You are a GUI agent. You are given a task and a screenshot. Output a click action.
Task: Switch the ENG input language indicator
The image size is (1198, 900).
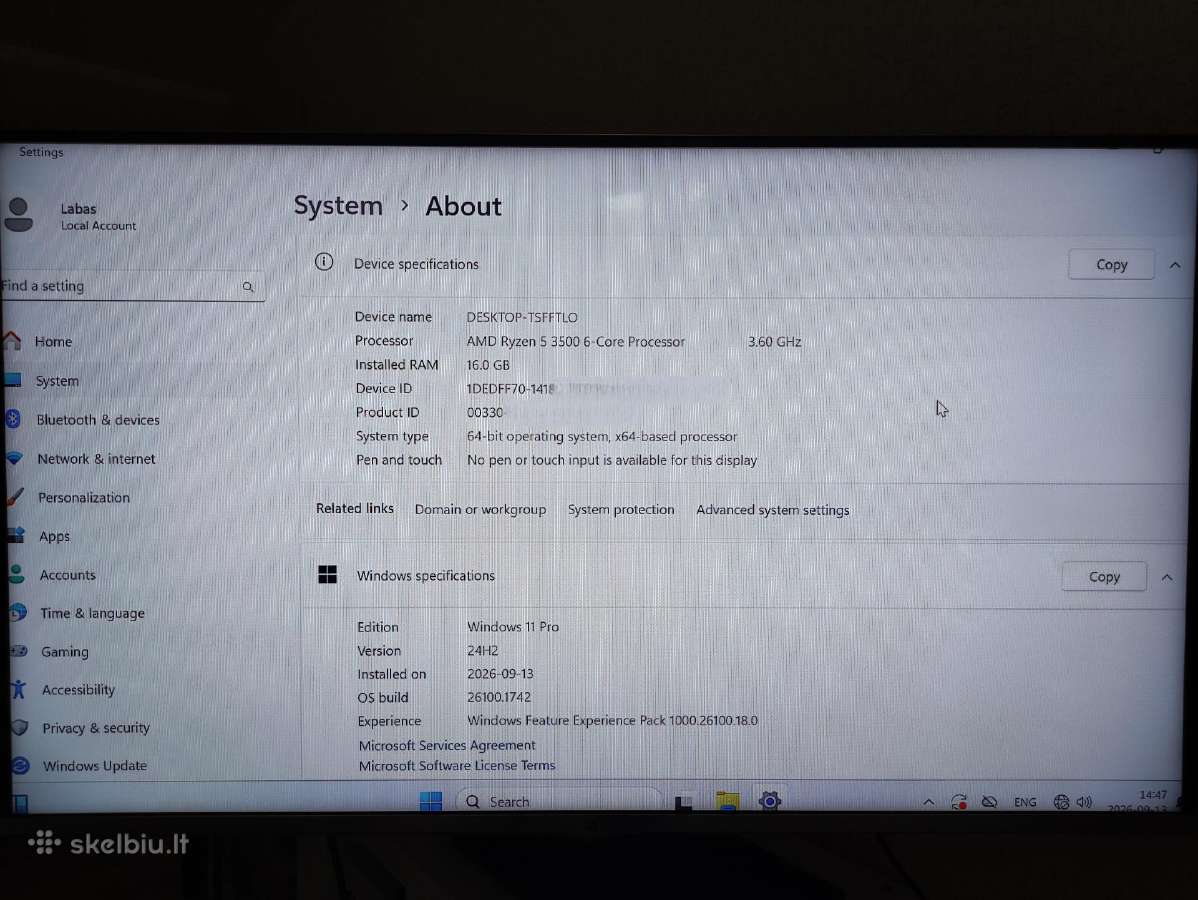1025,801
